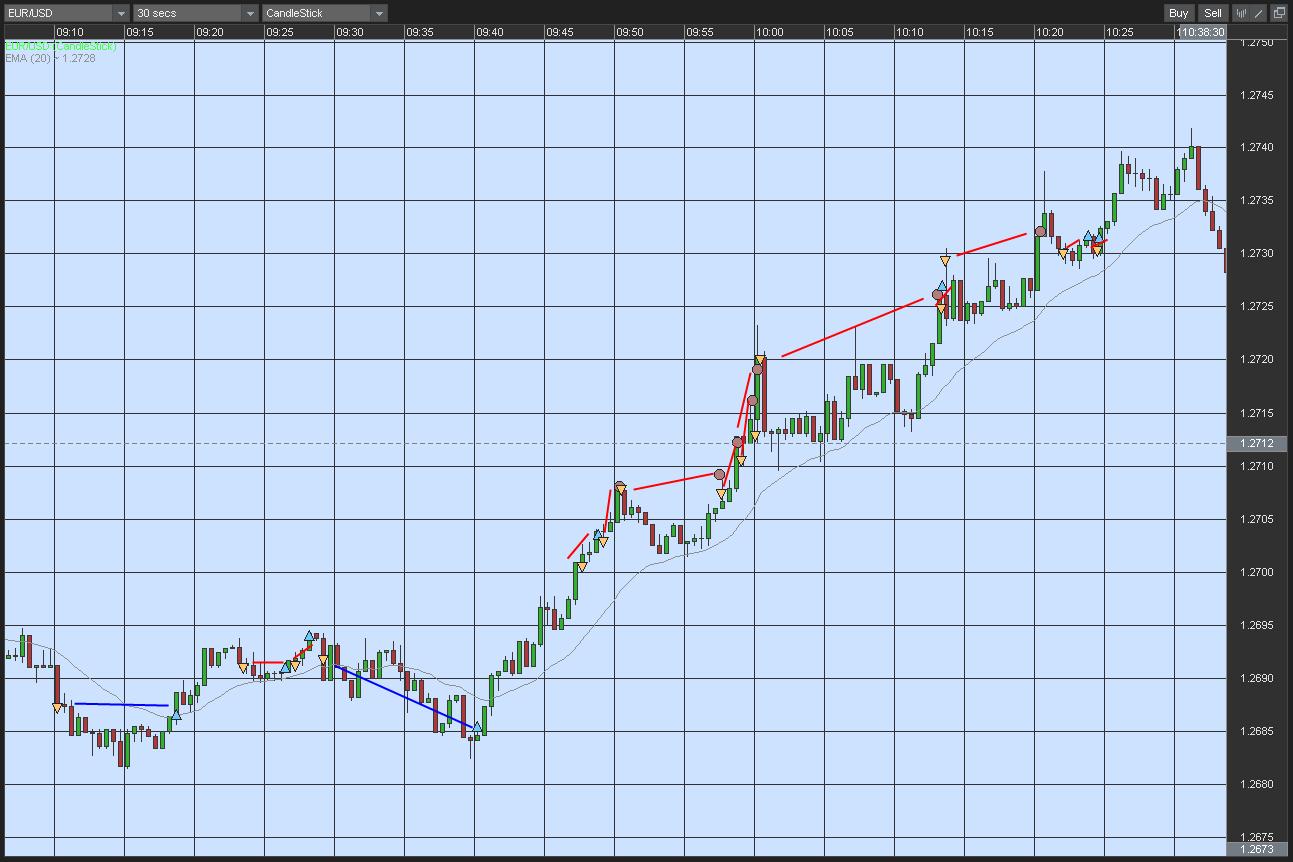
Task: Click the 09:30 time axis label
Action: pyautogui.click(x=350, y=32)
